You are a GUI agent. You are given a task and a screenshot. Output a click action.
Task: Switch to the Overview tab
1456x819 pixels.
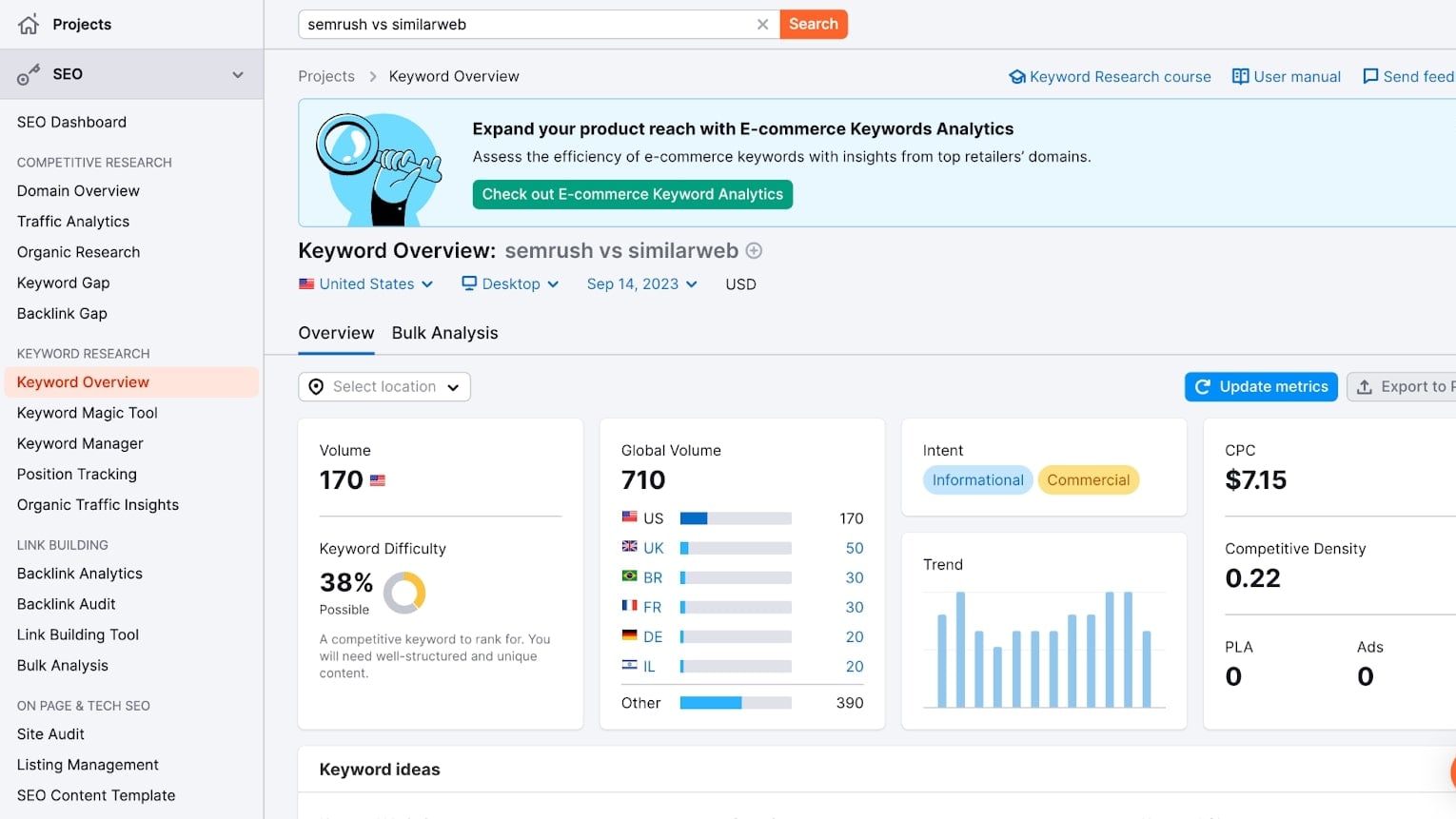click(336, 334)
